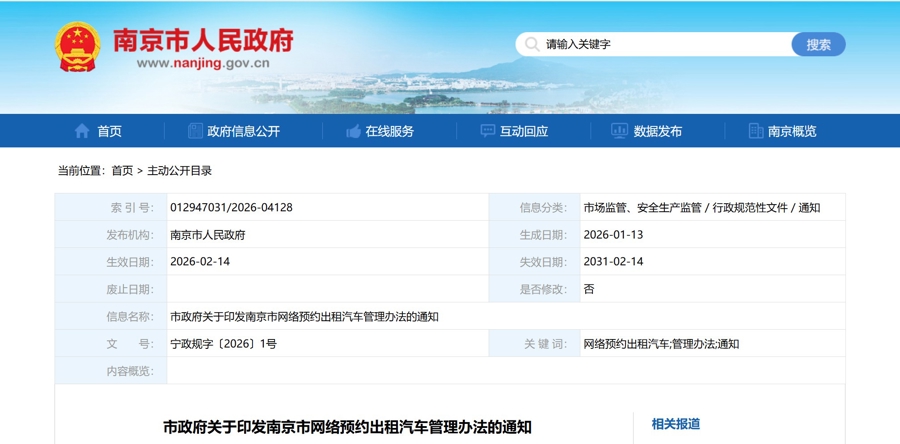Select 数据发布 in navigation bar
Screen dimensions: 900x444
[657, 131]
